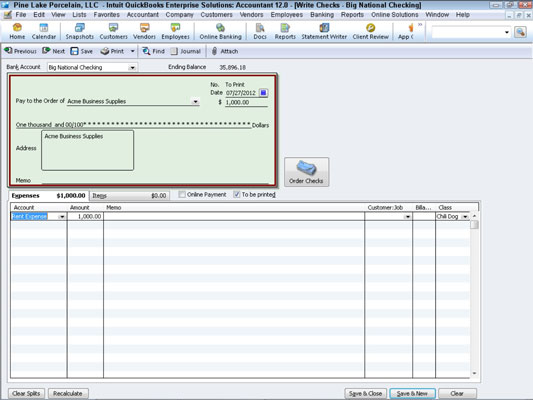Uncheck the To be printed checkbox
This screenshot has height=400, width=533.
(x=237, y=194)
